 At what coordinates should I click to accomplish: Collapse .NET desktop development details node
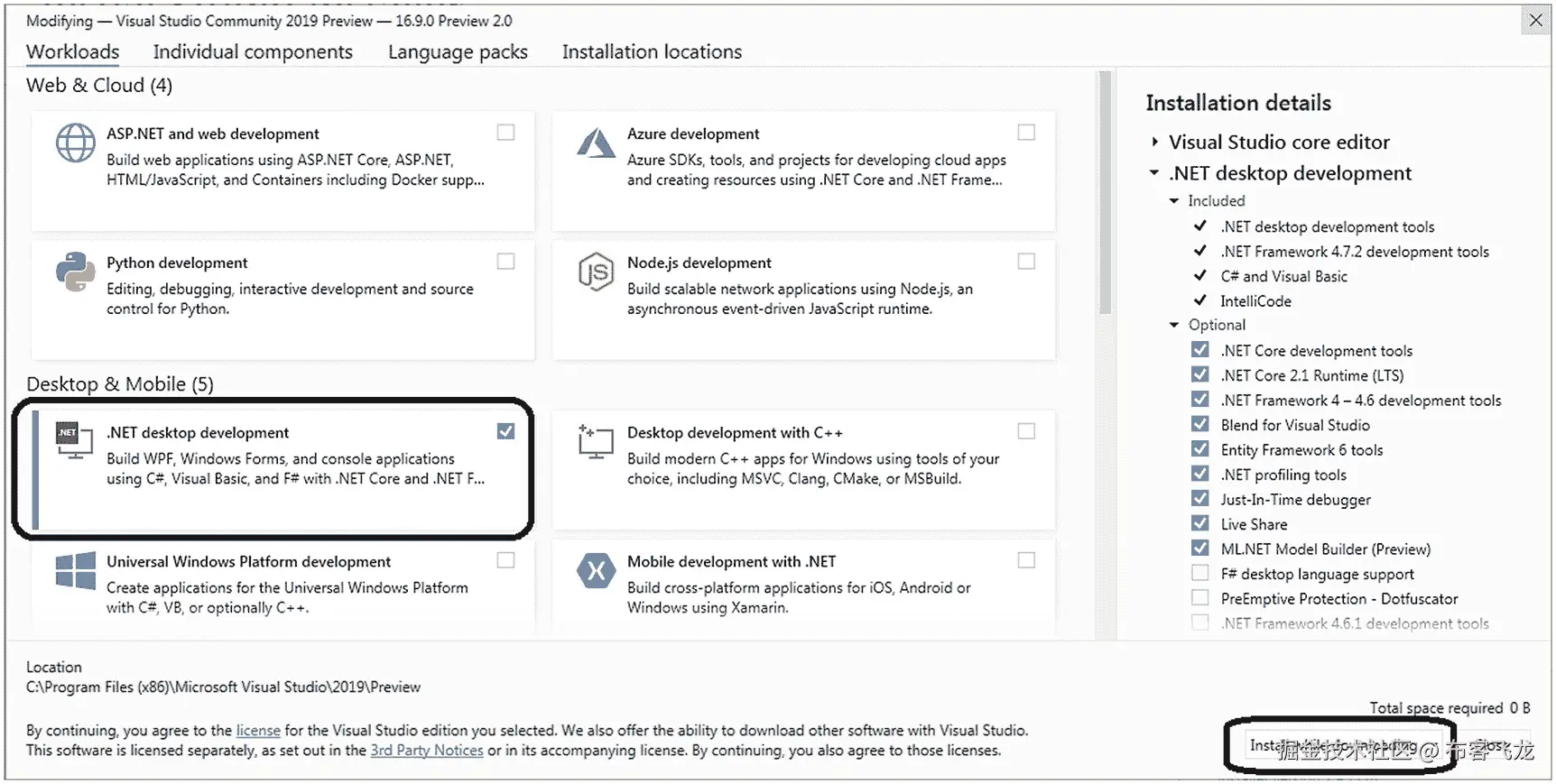click(1154, 172)
